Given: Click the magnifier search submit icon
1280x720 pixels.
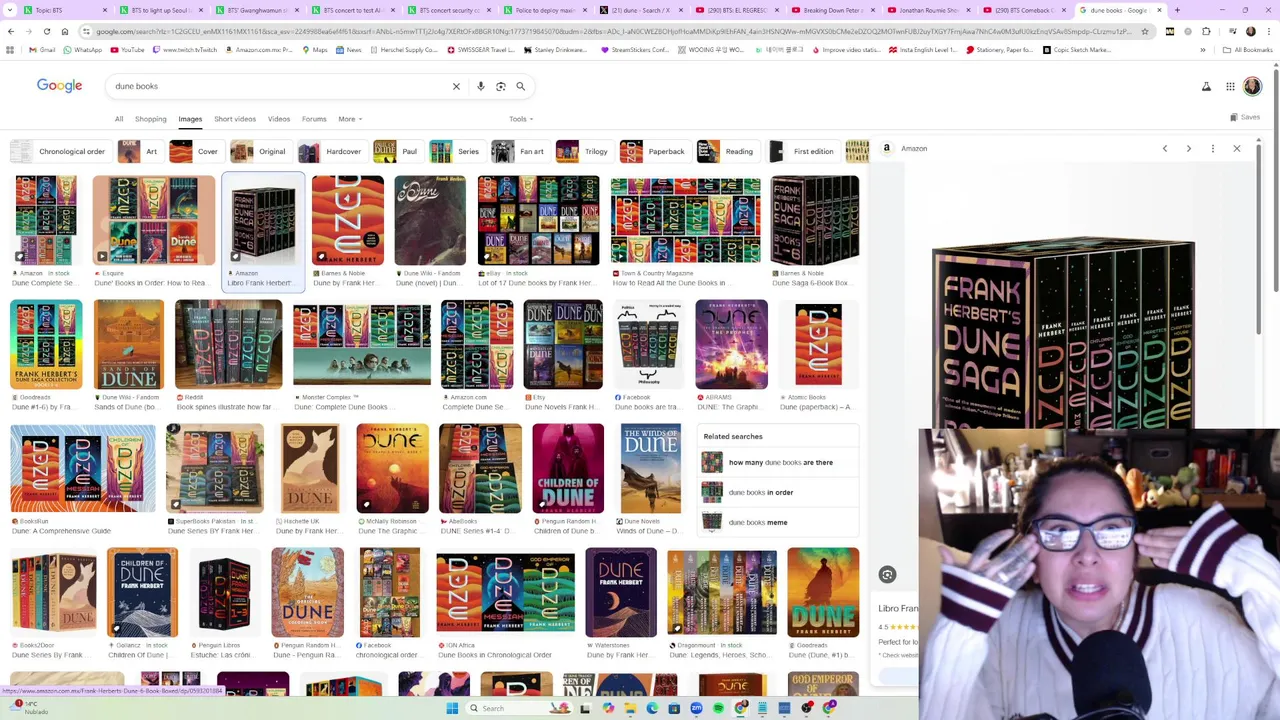Looking at the screenshot, I should 520,86.
